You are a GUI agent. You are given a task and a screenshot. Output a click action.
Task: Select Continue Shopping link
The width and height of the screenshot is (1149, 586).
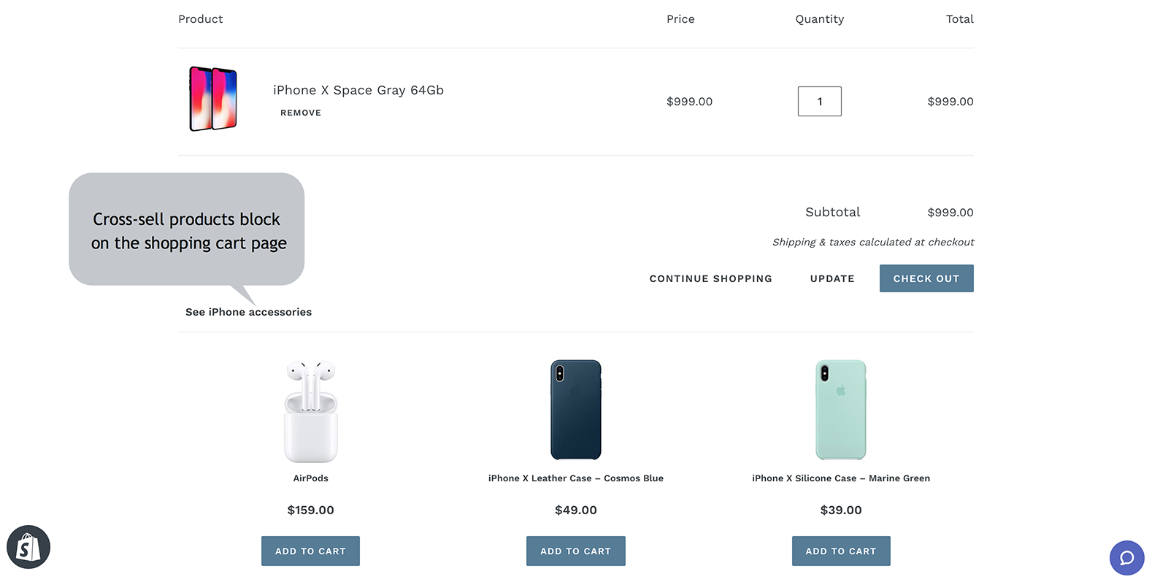click(x=711, y=279)
